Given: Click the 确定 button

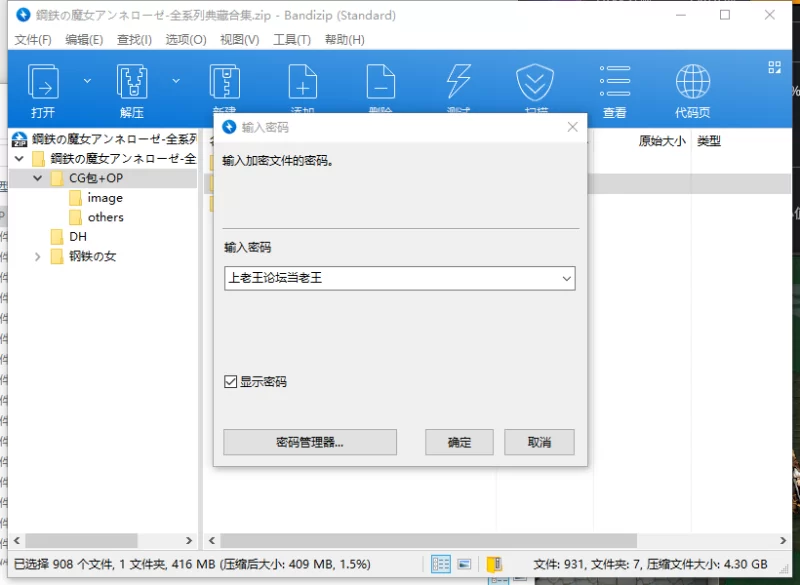Looking at the screenshot, I should point(459,442).
